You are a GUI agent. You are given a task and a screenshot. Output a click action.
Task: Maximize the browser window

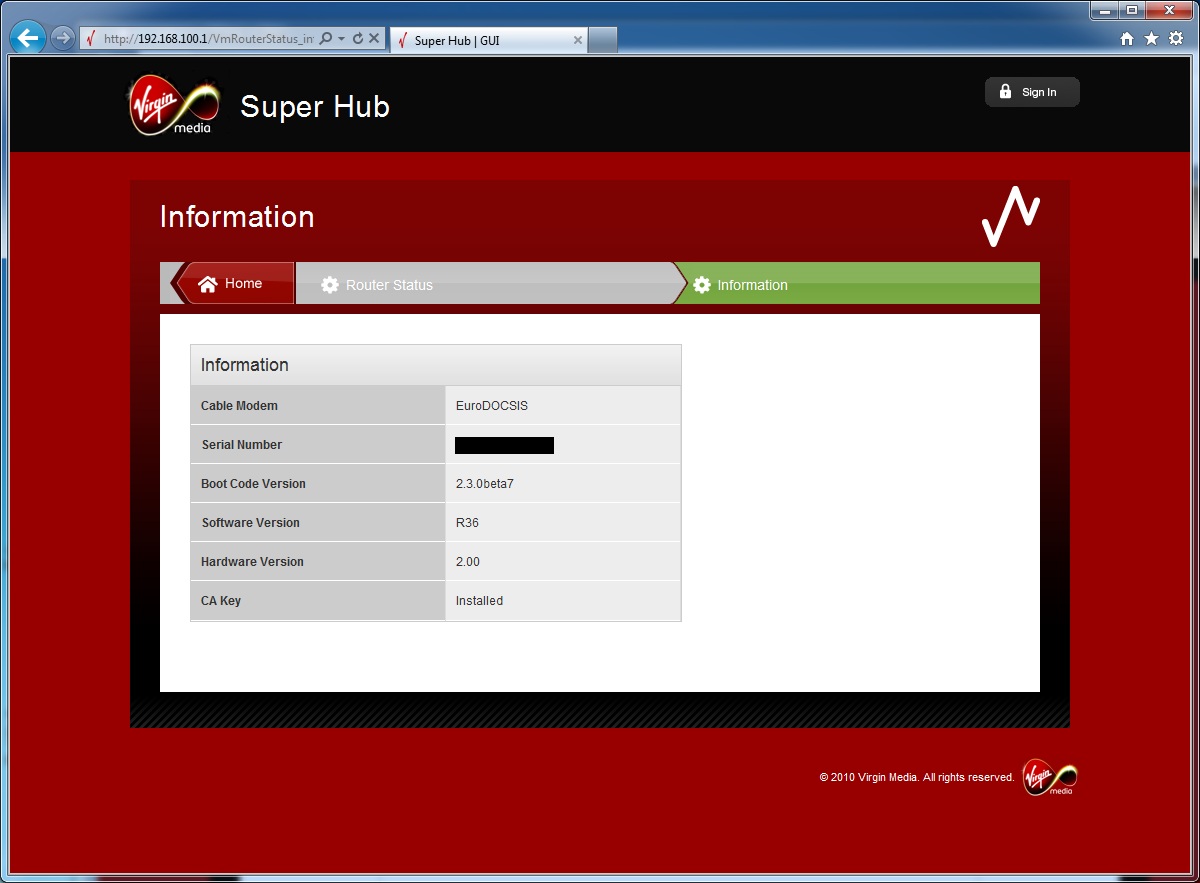1132,10
